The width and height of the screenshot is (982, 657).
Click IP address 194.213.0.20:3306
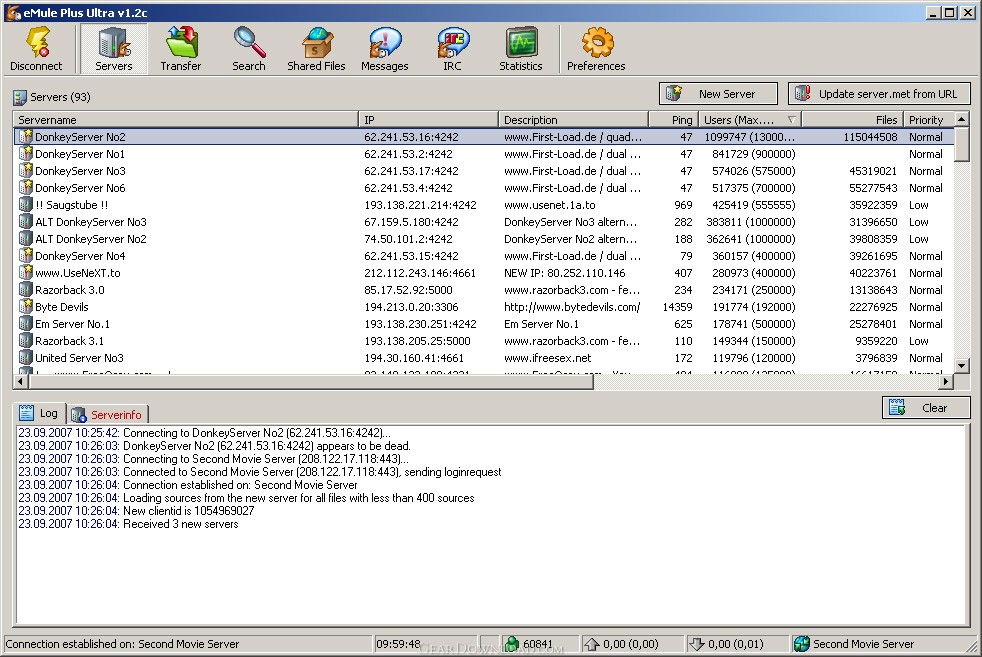[411, 307]
